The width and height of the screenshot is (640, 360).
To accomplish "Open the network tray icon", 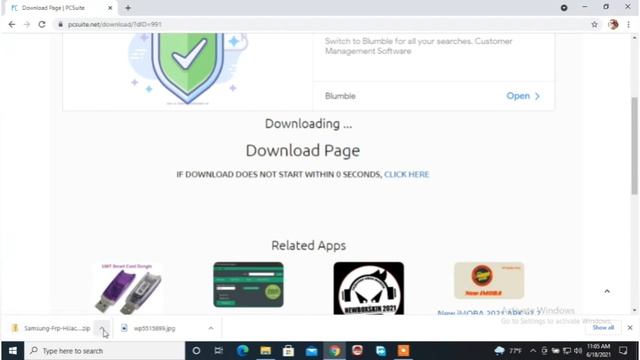I will pos(567,351).
